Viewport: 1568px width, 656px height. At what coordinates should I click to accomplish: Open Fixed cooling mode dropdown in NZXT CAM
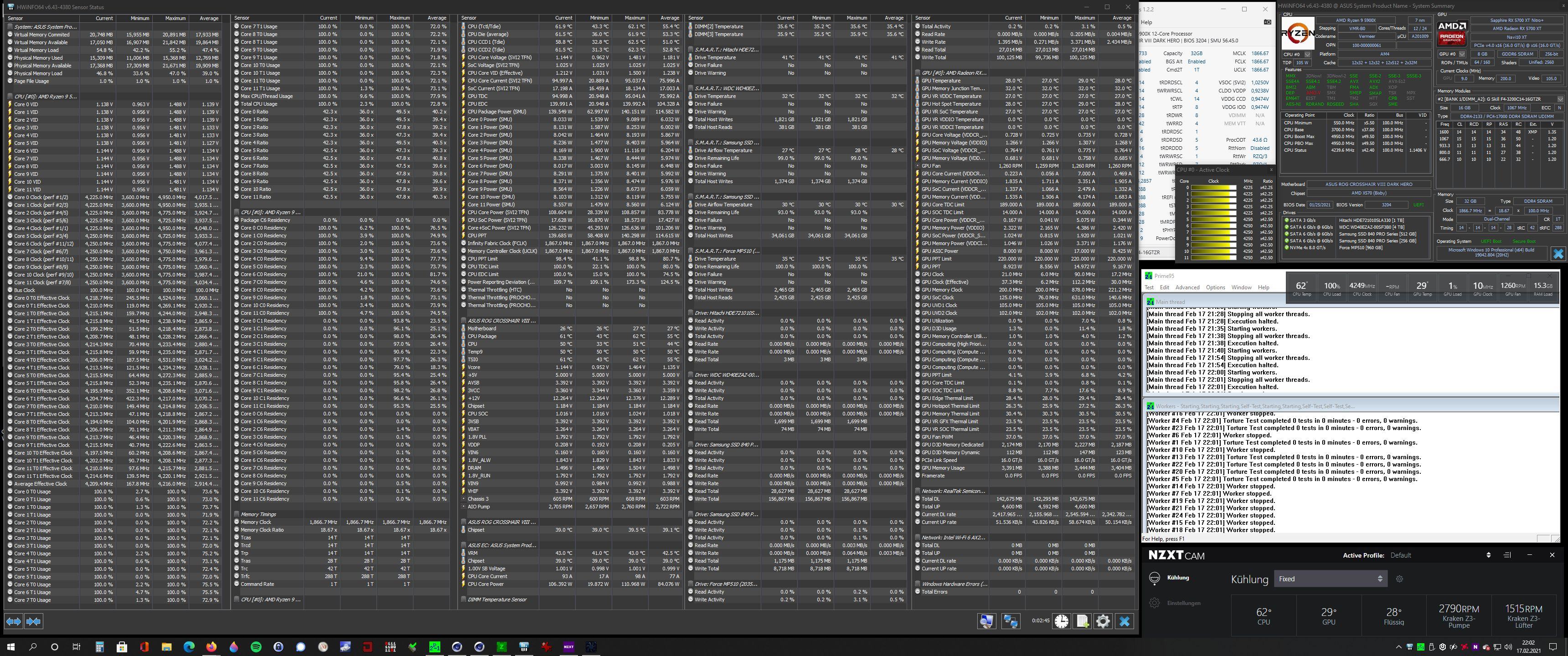coord(1330,579)
